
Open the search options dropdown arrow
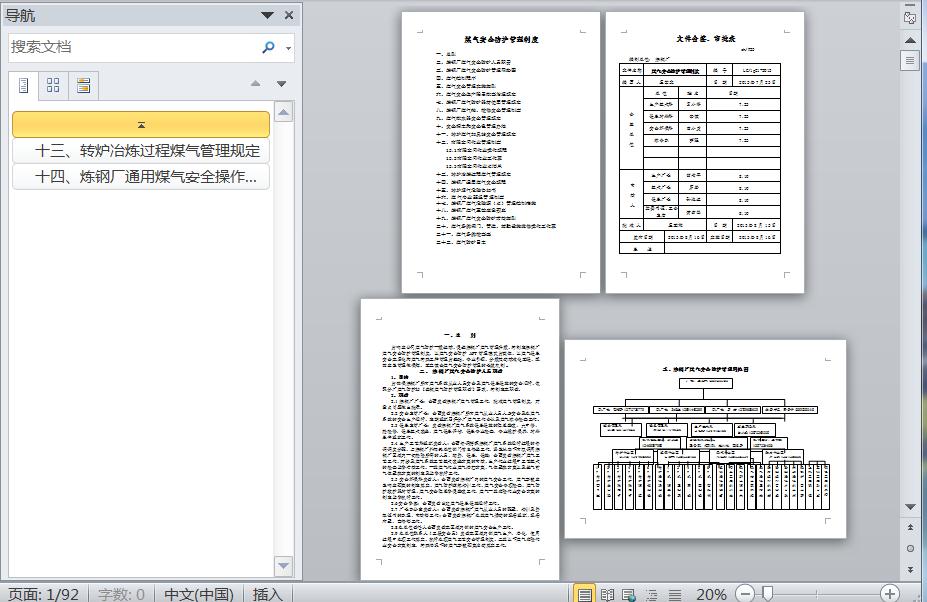point(289,48)
